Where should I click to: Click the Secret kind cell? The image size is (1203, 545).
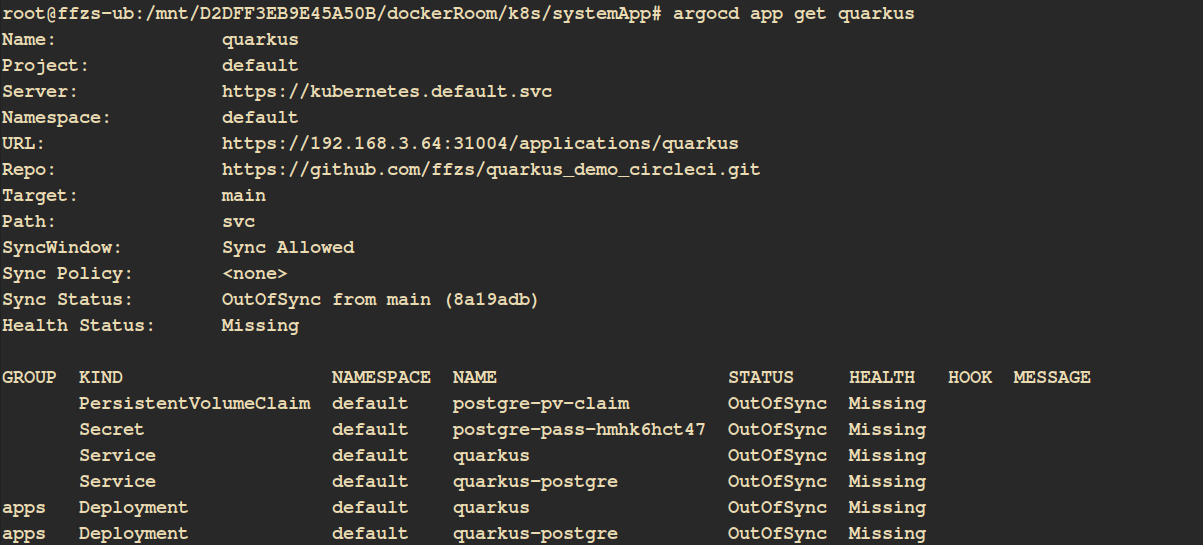click(112, 430)
